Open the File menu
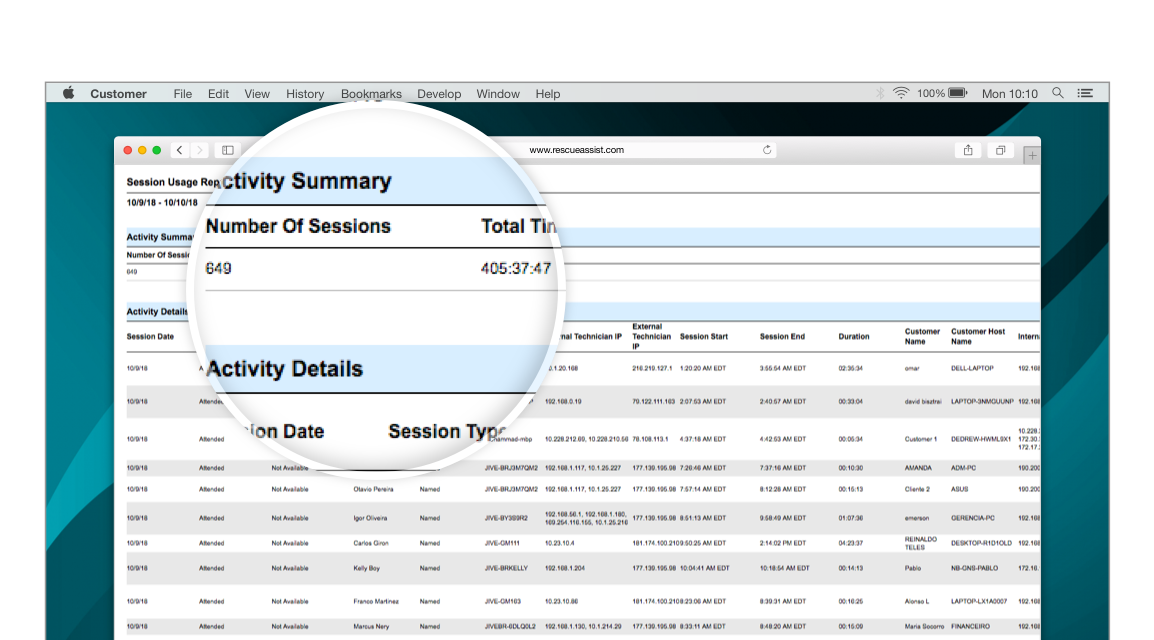Viewport: 1154px width, 640px height. tap(182, 94)
